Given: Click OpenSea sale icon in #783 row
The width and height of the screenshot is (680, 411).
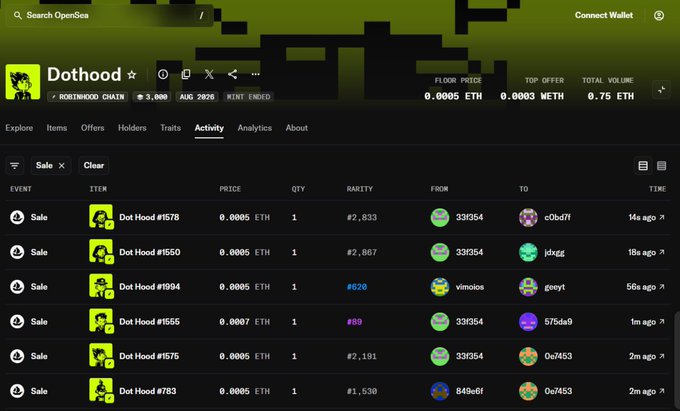Looking at the screenshot, I should (17, 391).
